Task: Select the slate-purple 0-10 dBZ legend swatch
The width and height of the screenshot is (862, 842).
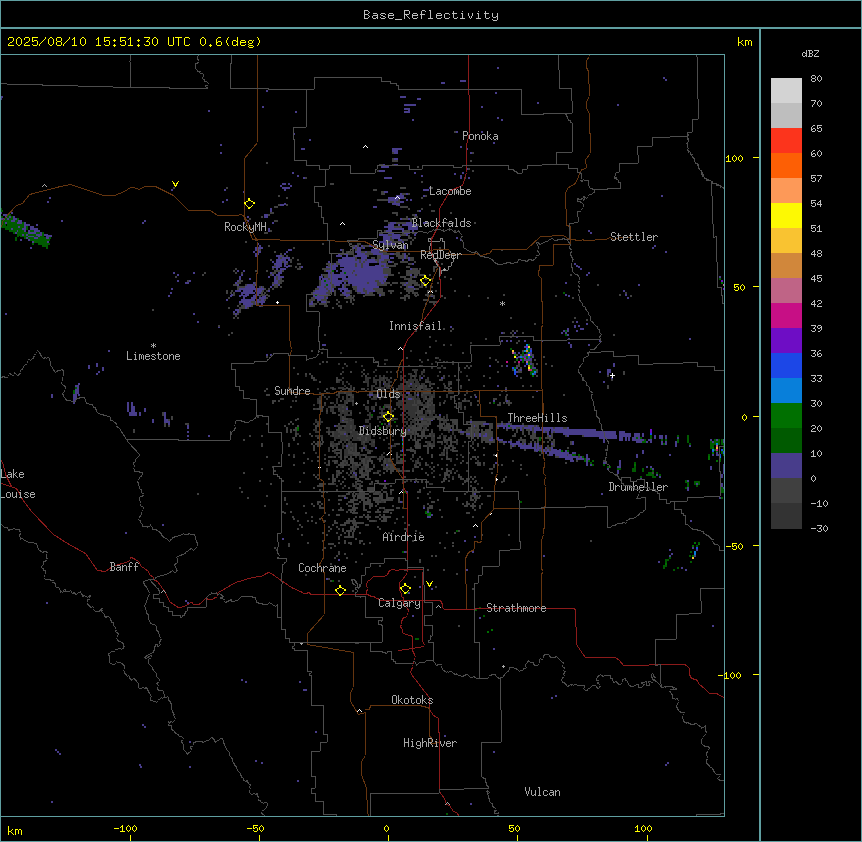Action: click(x=786, y=466)
